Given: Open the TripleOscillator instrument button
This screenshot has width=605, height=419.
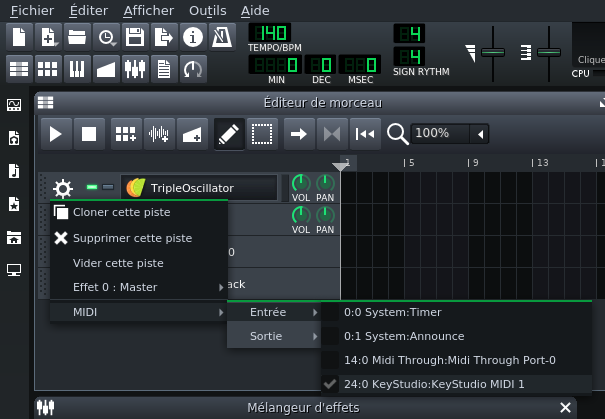Looking at the screenshot, I should (x=199, y=188).
